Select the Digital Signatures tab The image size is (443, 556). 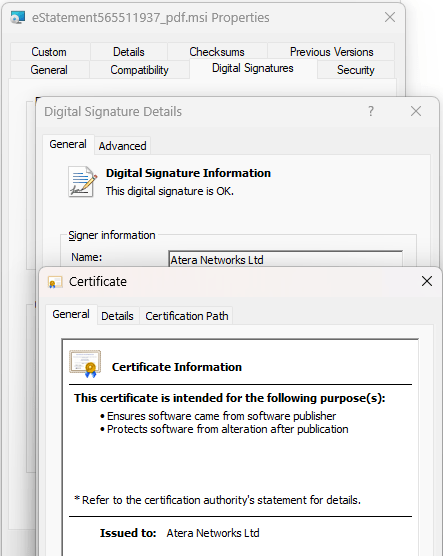coord(253,68)
